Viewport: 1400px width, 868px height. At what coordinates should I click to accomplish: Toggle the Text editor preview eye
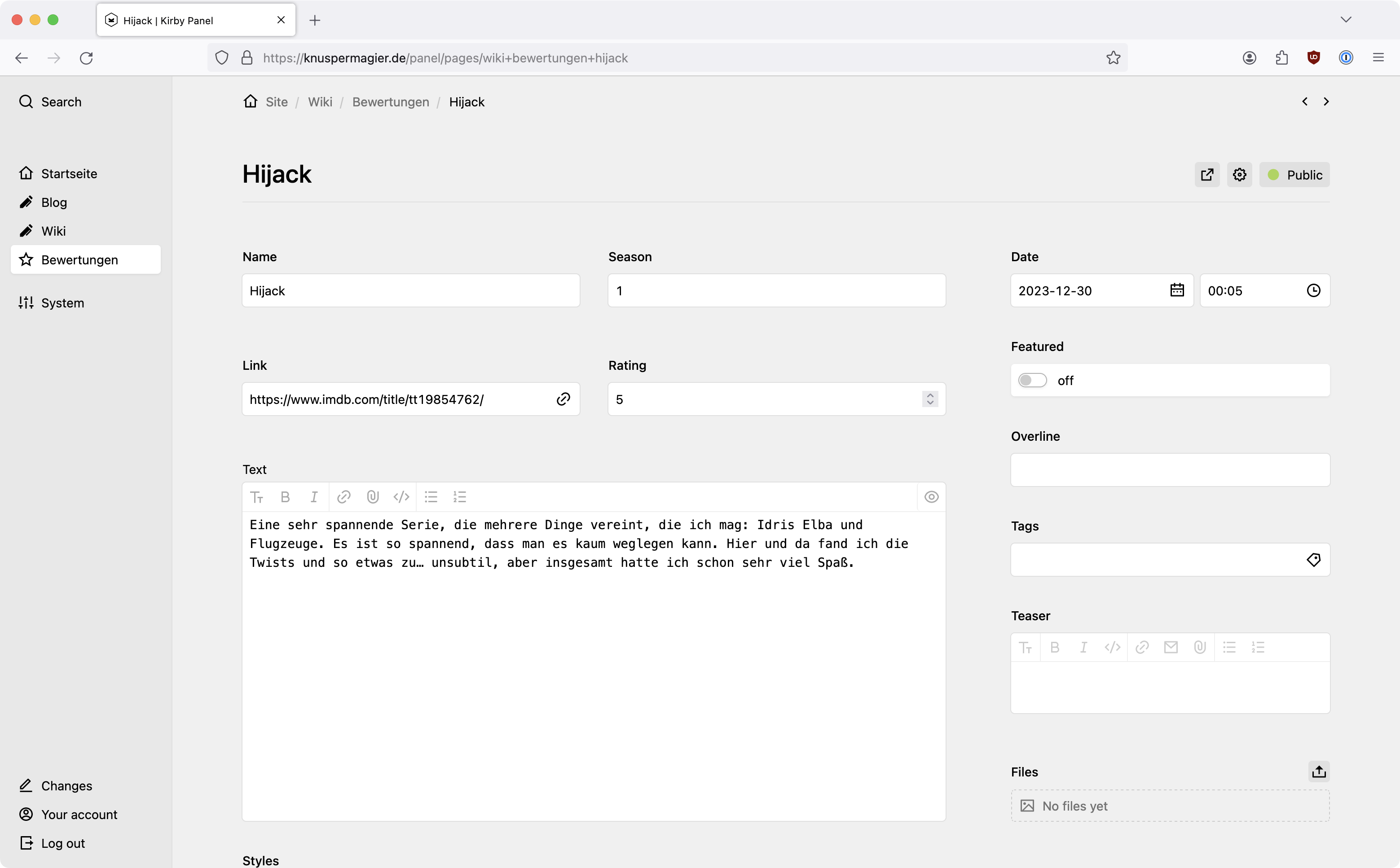click(x=931, y=497)
